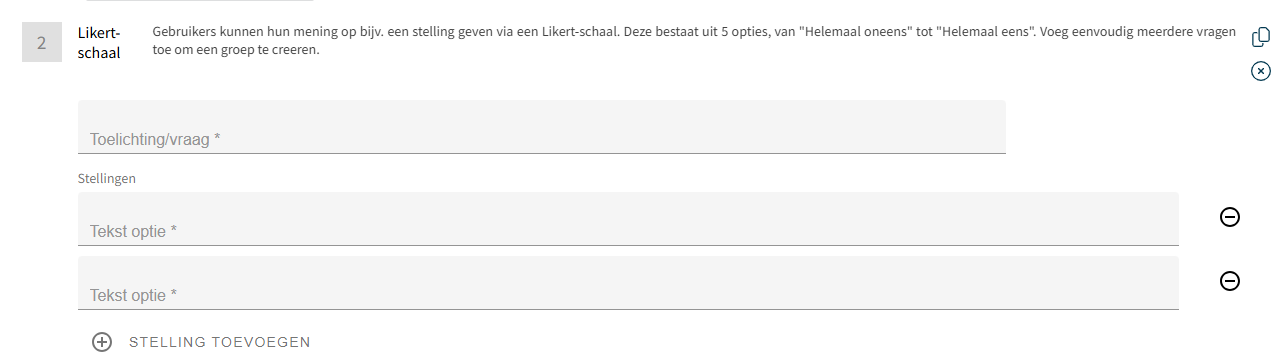This screenshot has height=362, width=1287.
Task: Delete the Likert-schaal question with circled X
Action: (x=1261, y=71)
